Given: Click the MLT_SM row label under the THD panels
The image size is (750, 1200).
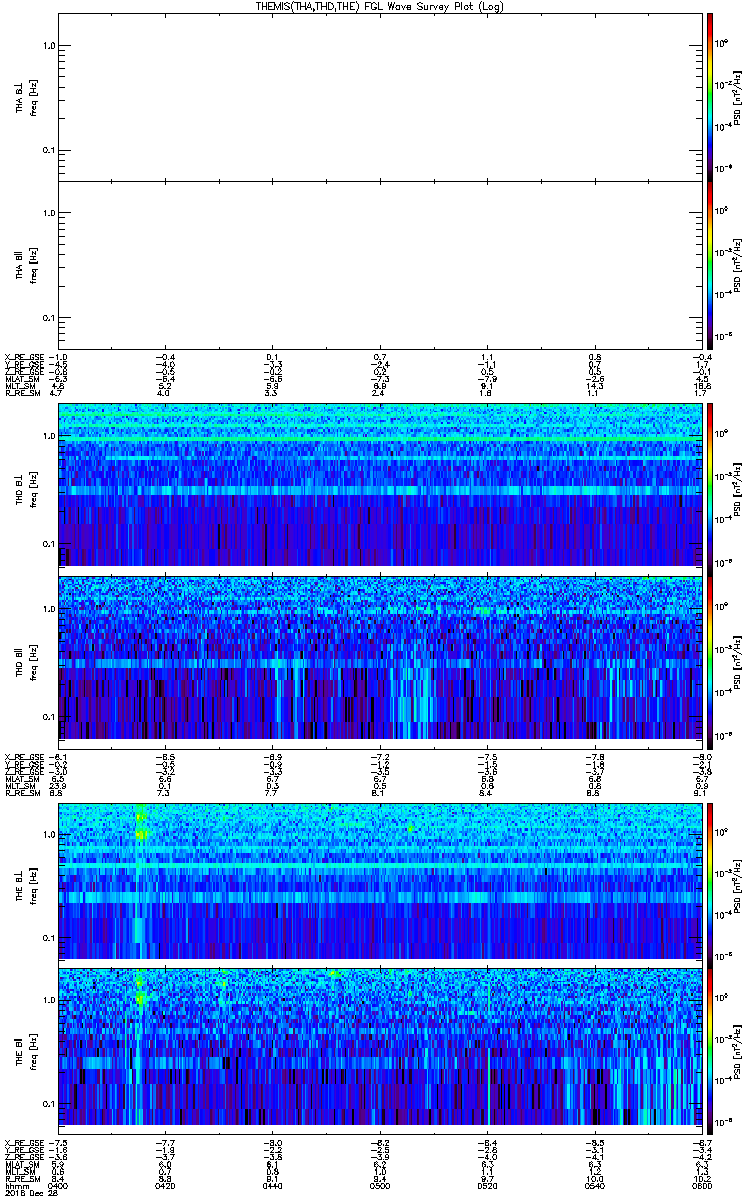Looking at the screenshot, I should pyautogui.click(x=20, y=784).
